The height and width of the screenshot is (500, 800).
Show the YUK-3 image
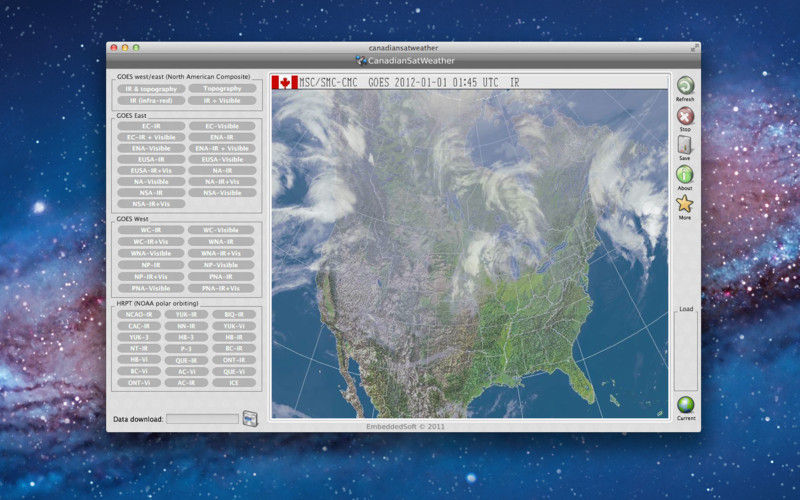click(x=139, y=337)
